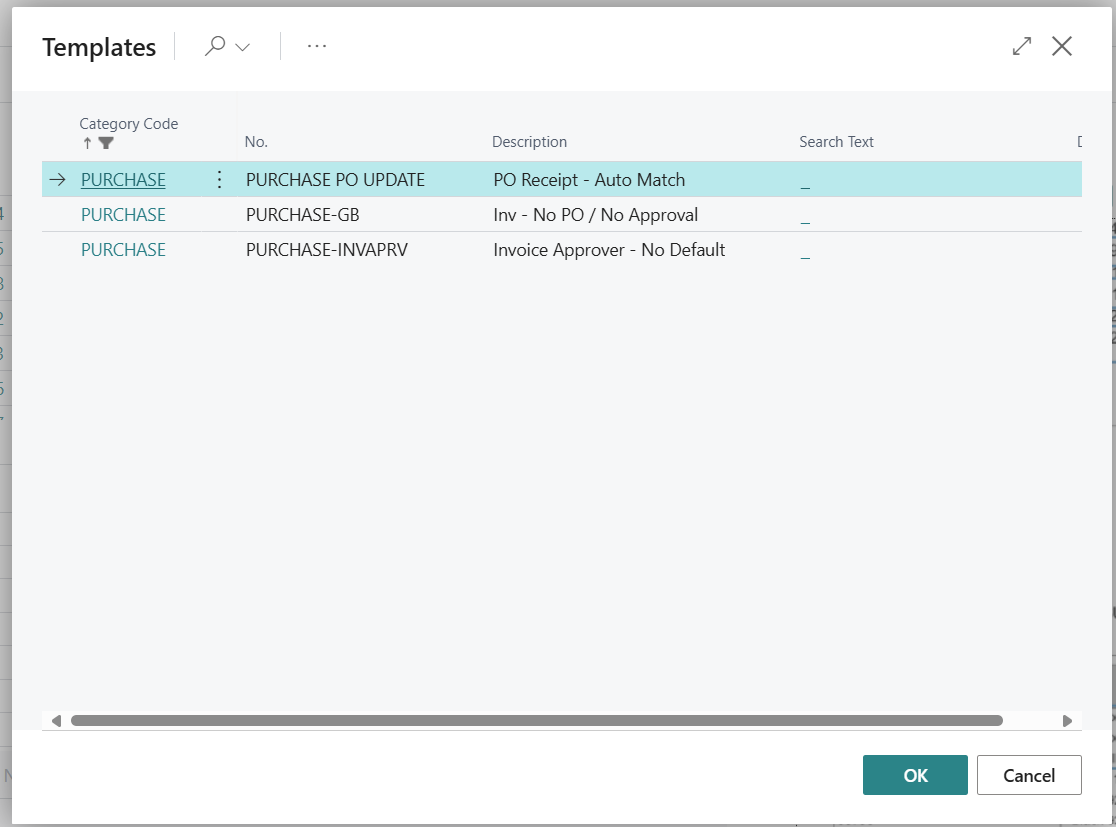
Task: Click the right scroll arrow
Action: pyautogui.click(x=1067, y=720)
